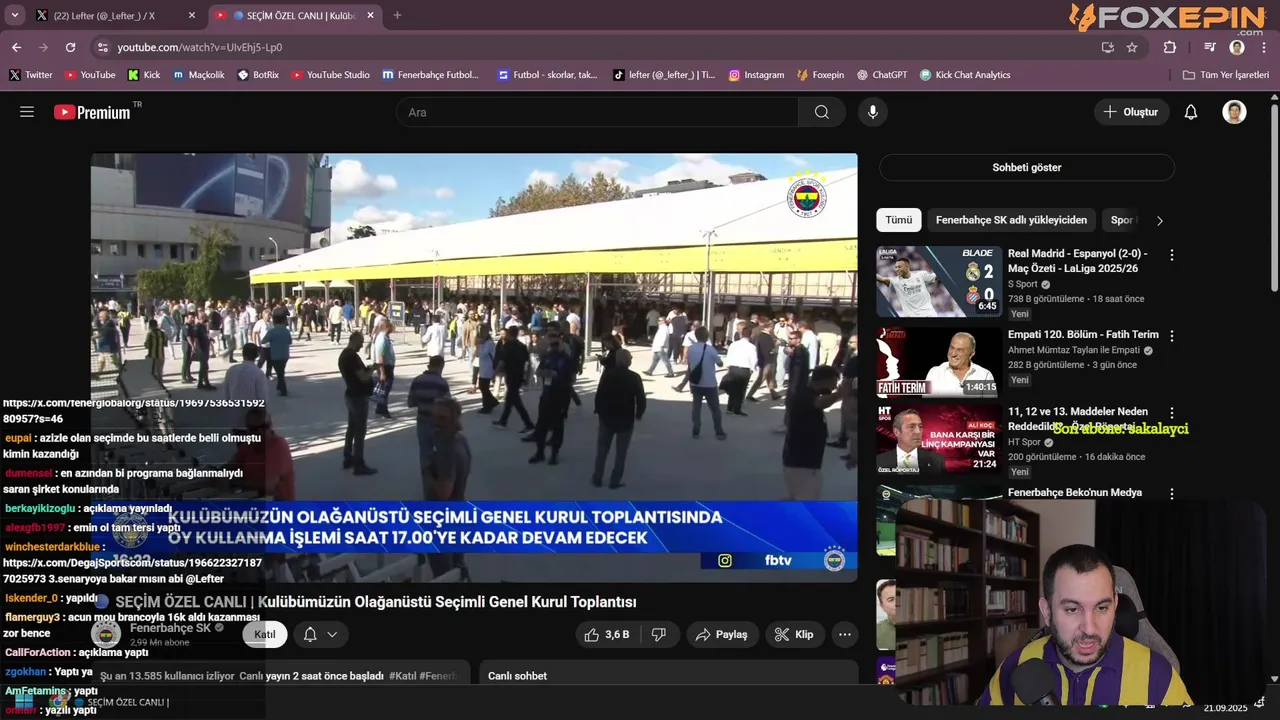Join the channel with Katıl button

tap(265, 634)
